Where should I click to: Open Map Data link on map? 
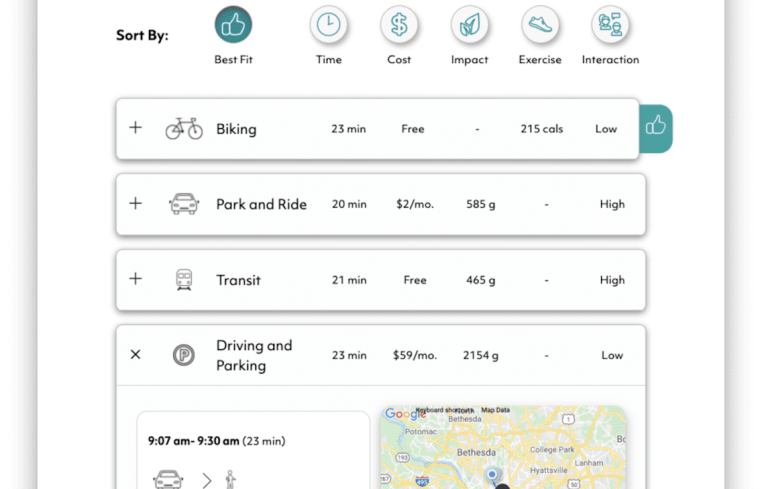[x=495, y=410]
